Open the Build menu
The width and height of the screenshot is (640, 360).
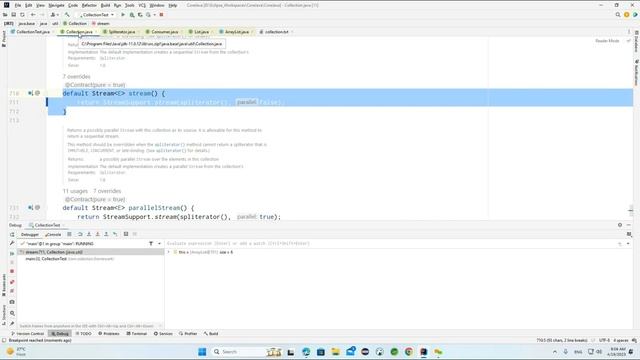[105, 5]
